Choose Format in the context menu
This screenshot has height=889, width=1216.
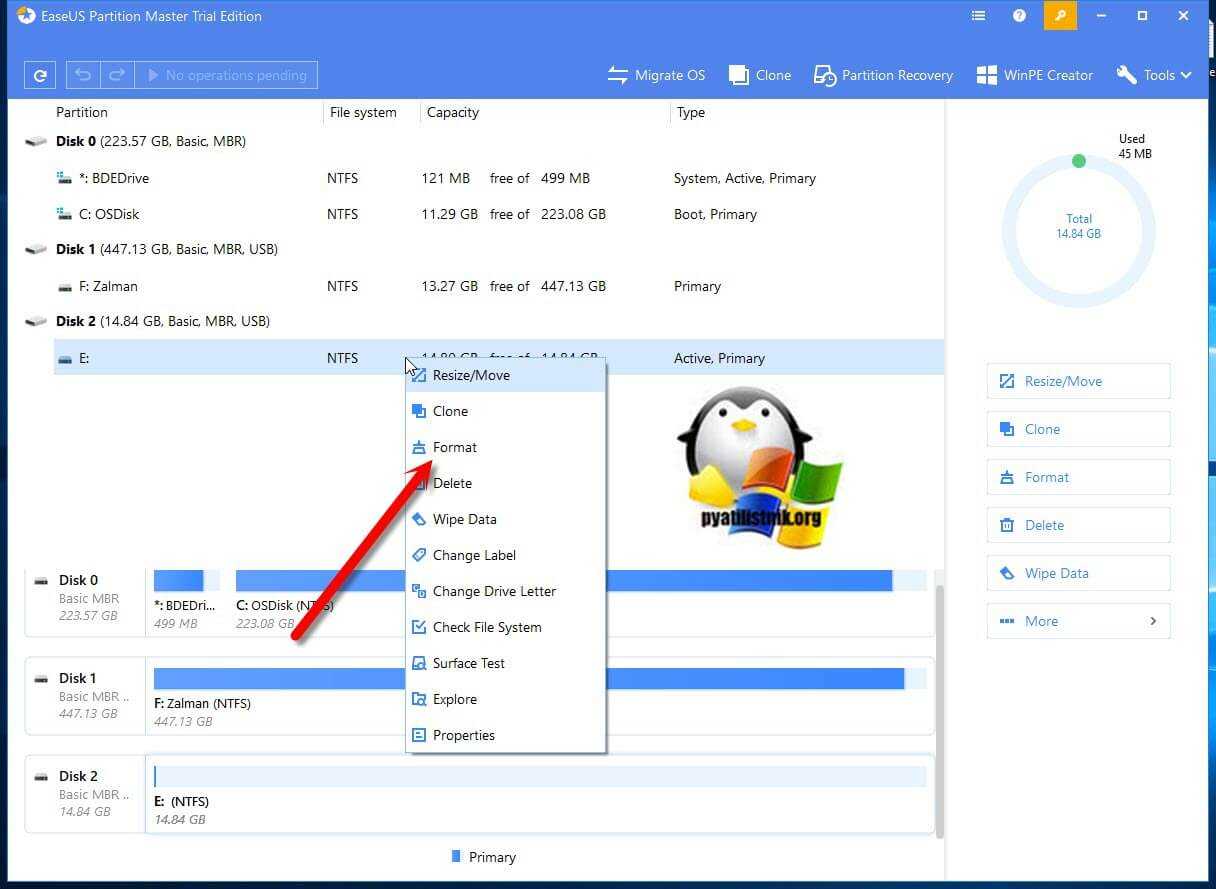[x=505, y=447]
